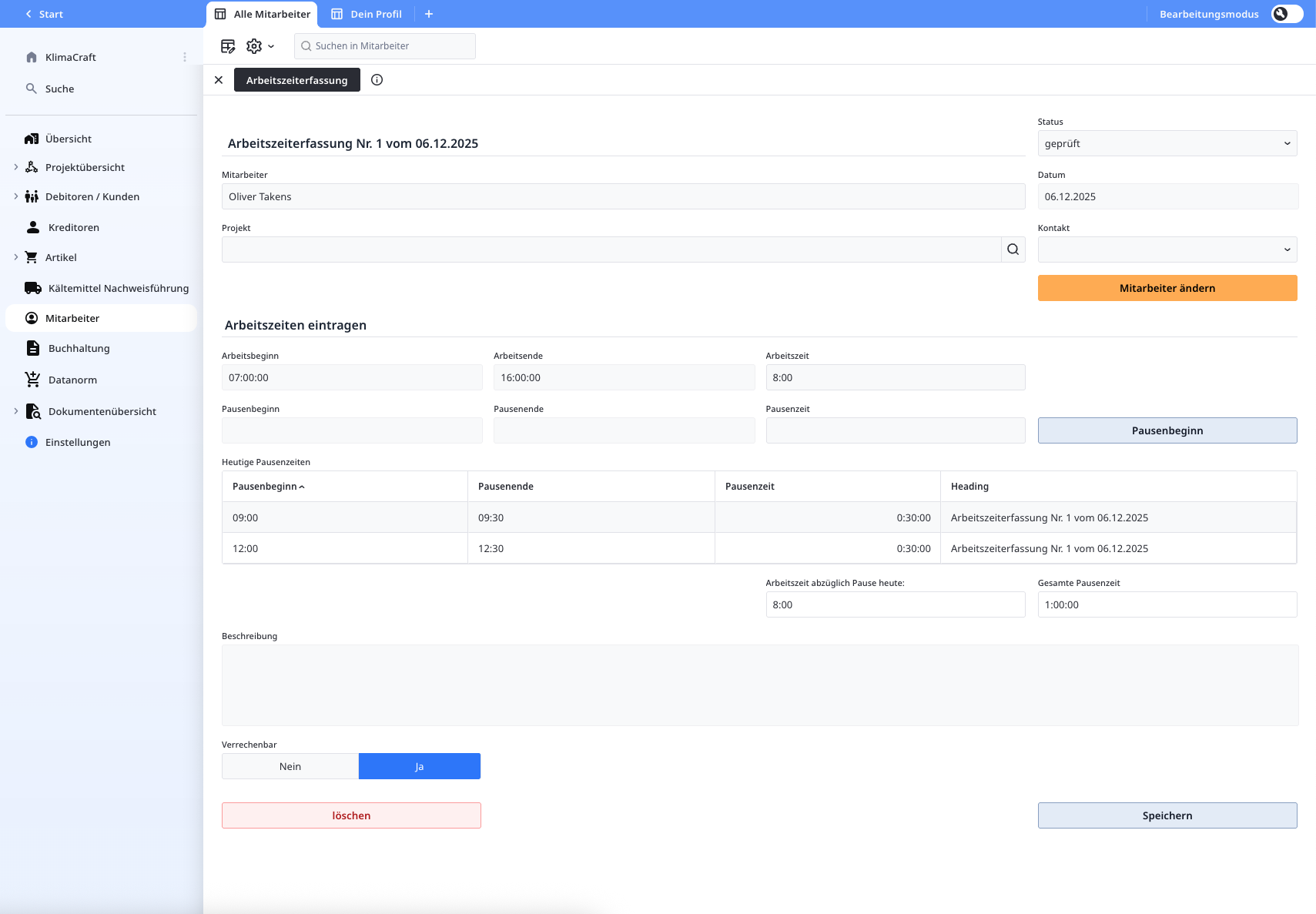
Task: Set Verrechenbar to Ja
Action: [x=420, y=766]
